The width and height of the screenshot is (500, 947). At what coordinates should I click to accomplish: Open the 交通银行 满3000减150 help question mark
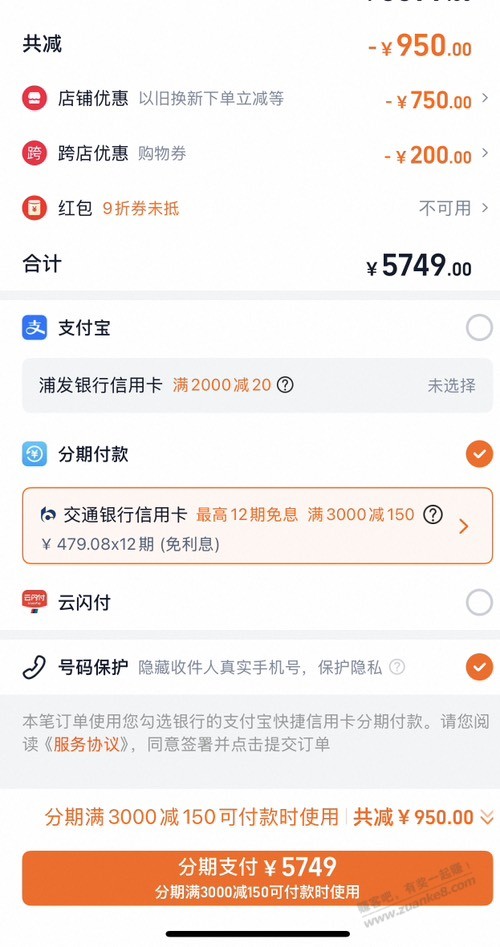[x=432, y=515]
